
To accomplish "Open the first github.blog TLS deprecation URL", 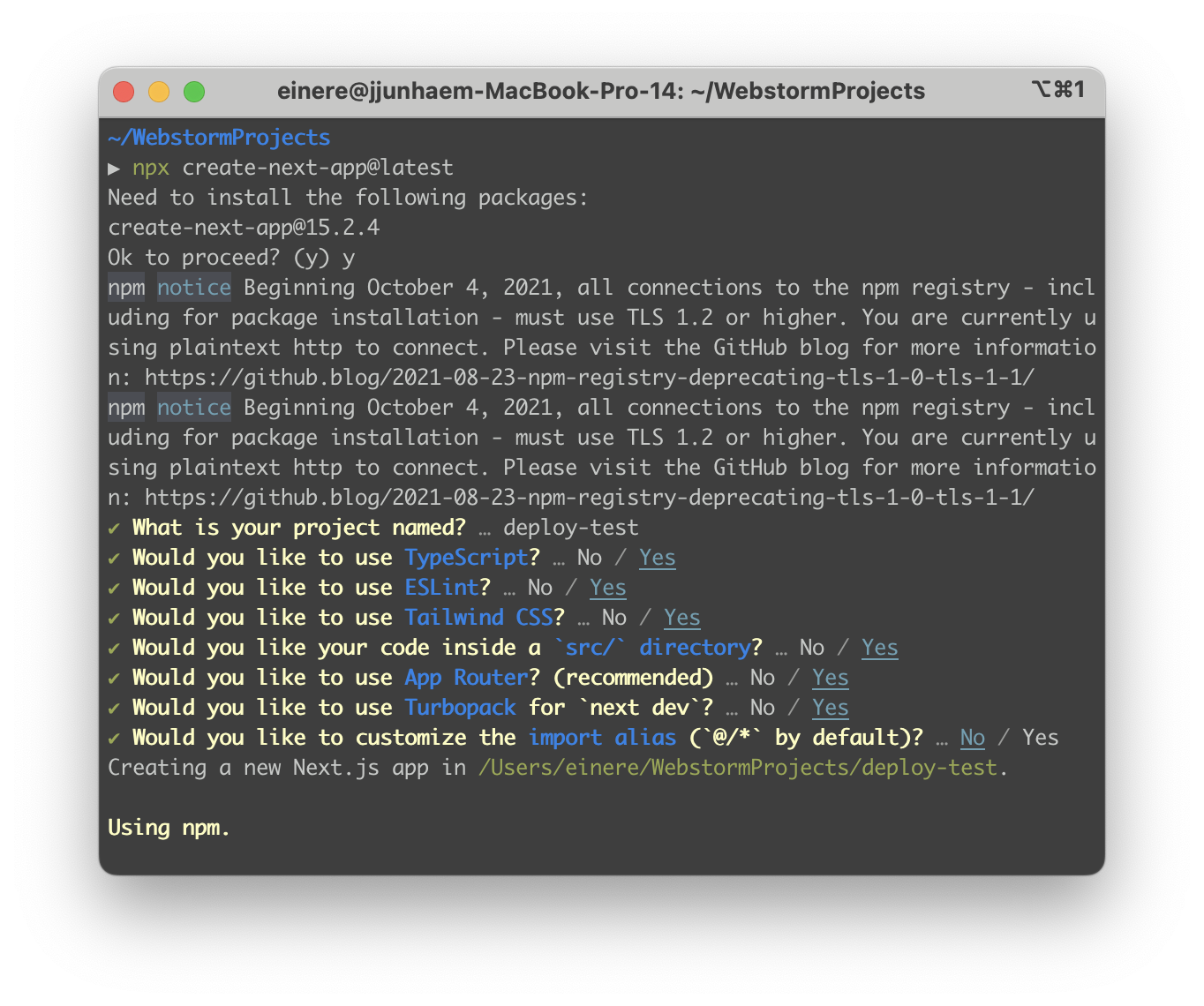I will click(x=590, y=378).
